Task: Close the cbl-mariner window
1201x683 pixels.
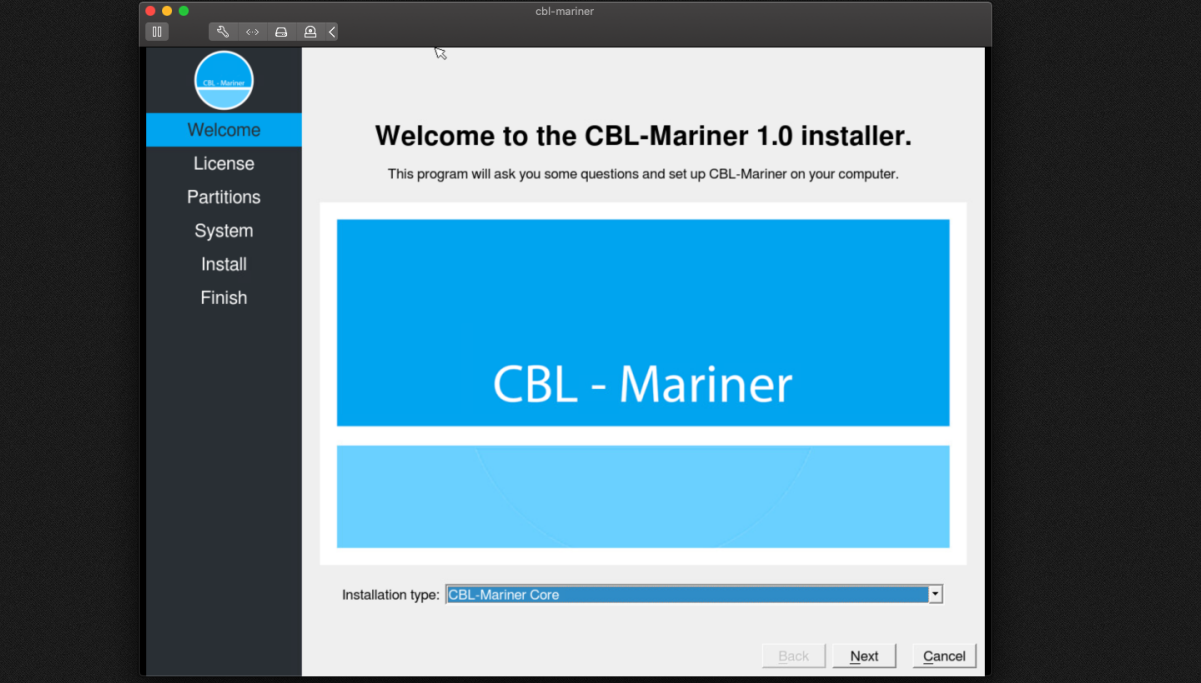Action: pyautogui.click(x=151, y=11)
